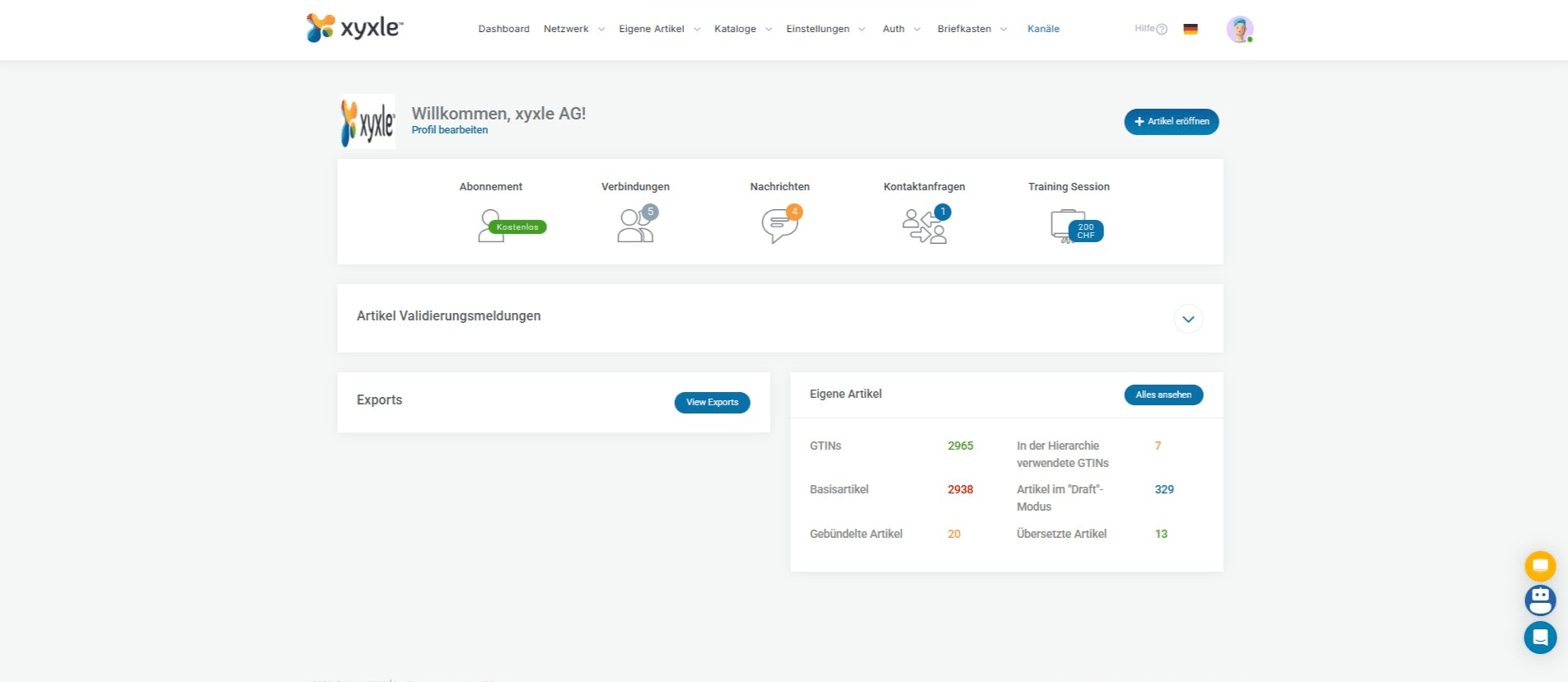
Task: Click the Kontaktanfragen contact requests icon
Action: 924,226
